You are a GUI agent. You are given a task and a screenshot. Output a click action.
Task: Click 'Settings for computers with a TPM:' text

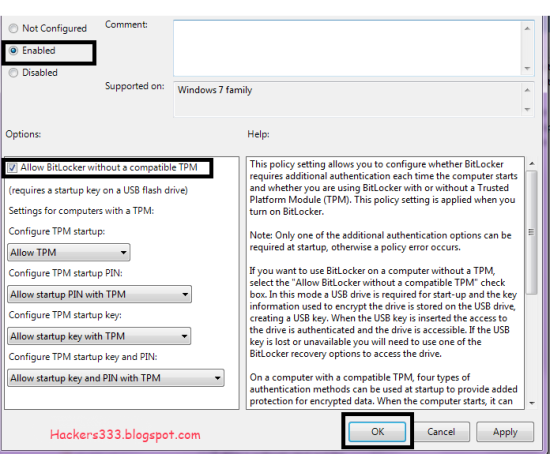click(81, 211)
